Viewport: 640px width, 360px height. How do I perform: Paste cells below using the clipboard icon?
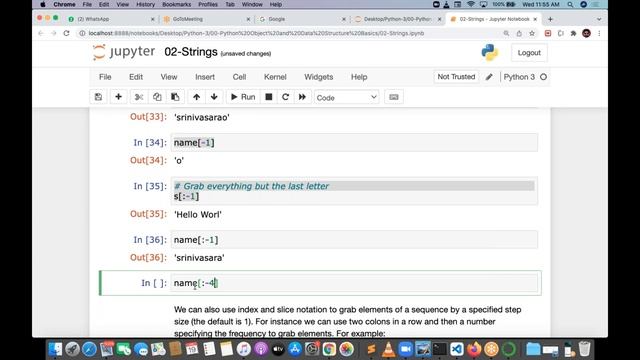pyautogui.click(x=175, y=97)
